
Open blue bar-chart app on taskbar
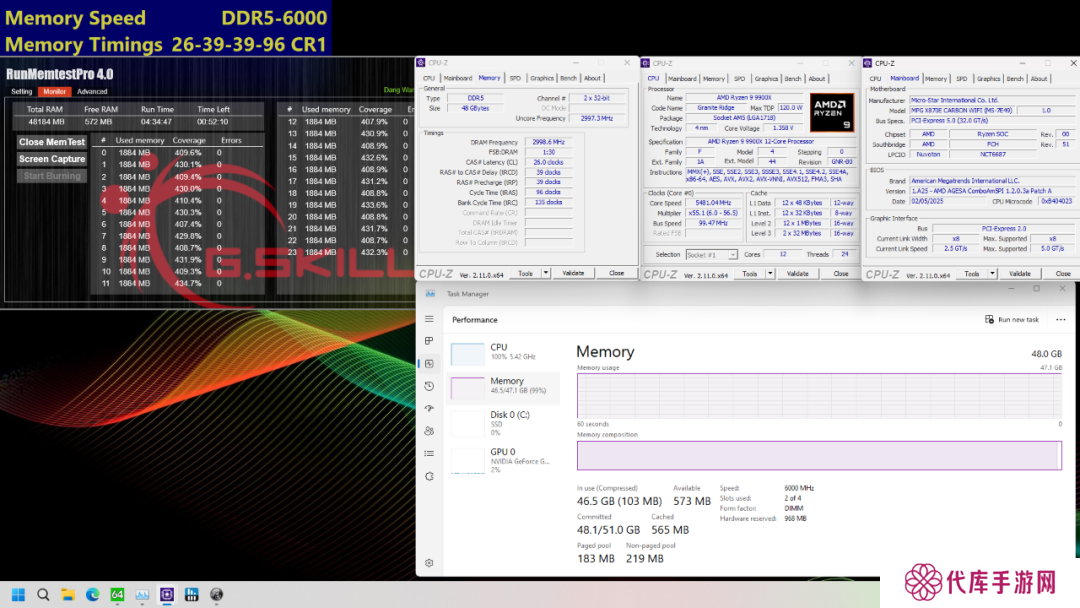191,594
